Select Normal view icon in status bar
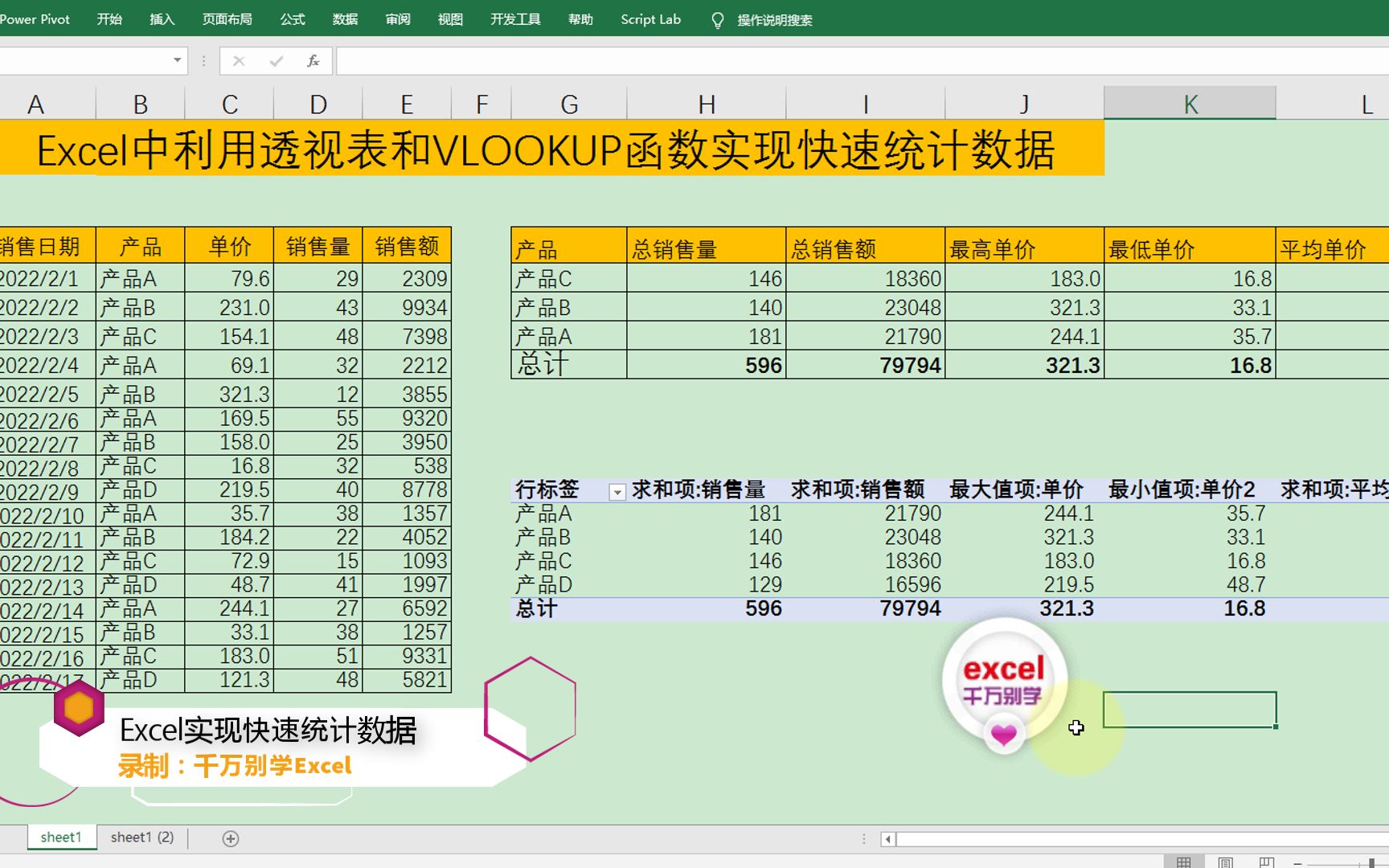 (x=1183, y=862)
